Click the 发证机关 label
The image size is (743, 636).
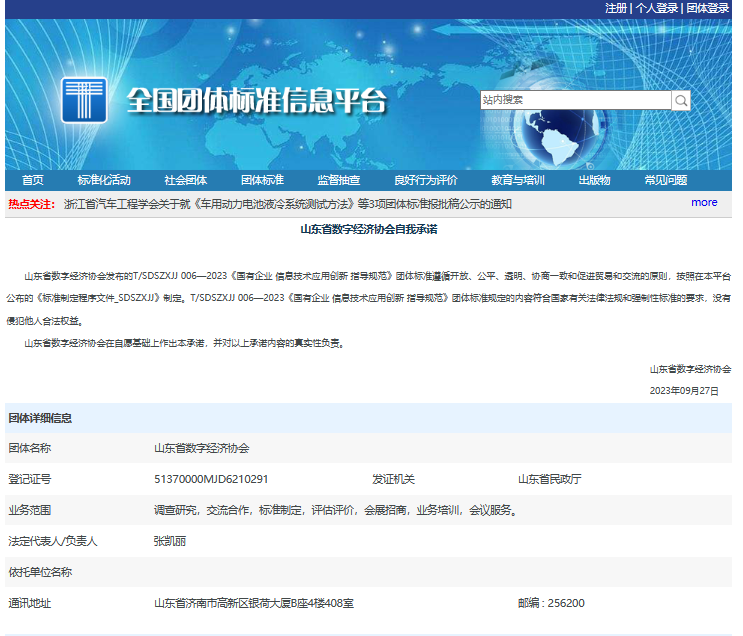(393, 479)
